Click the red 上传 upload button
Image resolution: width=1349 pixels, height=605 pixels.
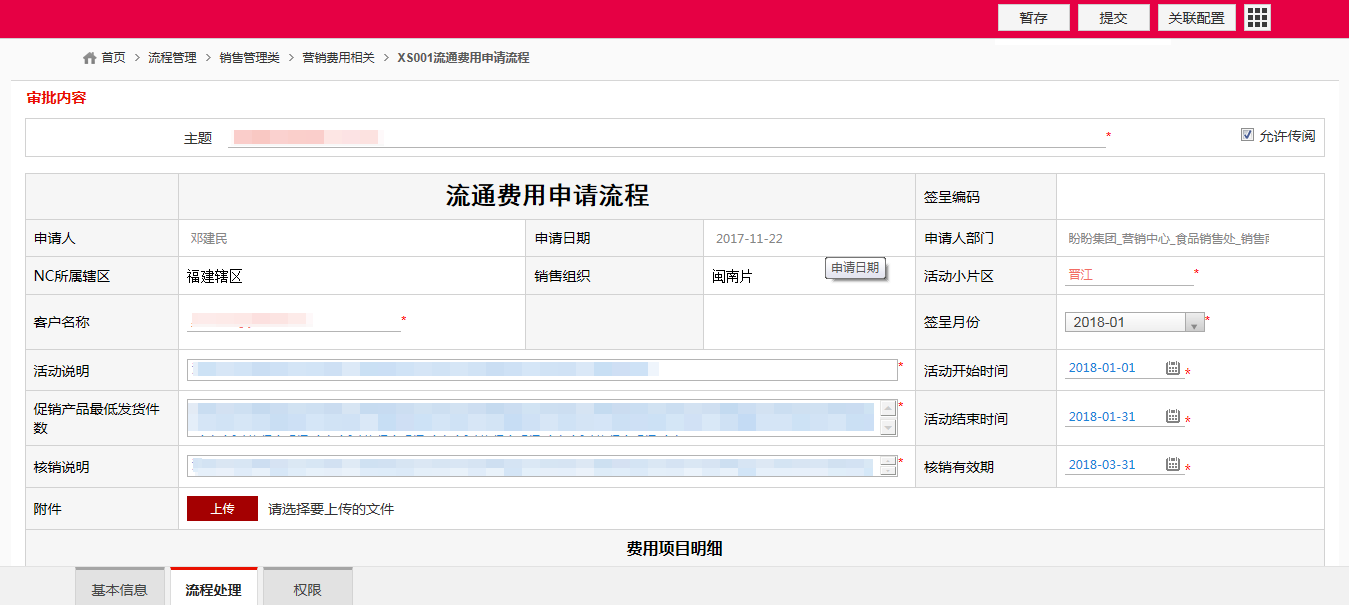(x=222, y=509)
